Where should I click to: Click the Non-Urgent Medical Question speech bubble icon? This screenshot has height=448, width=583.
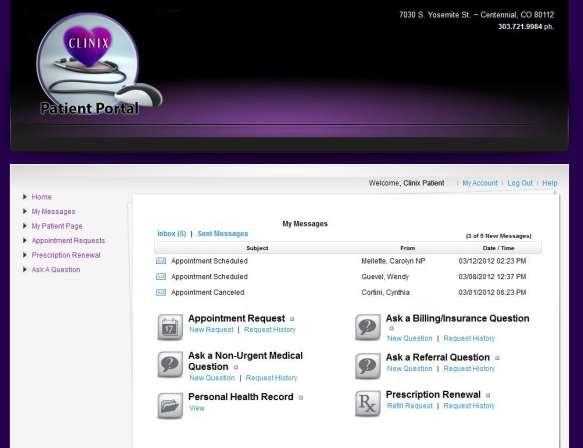[170, 364]
